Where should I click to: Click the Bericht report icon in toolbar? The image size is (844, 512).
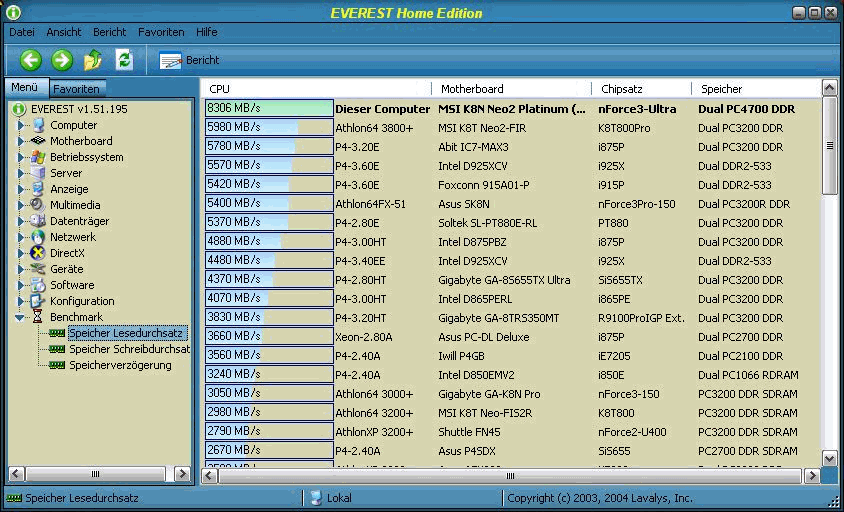coord(170,60)
